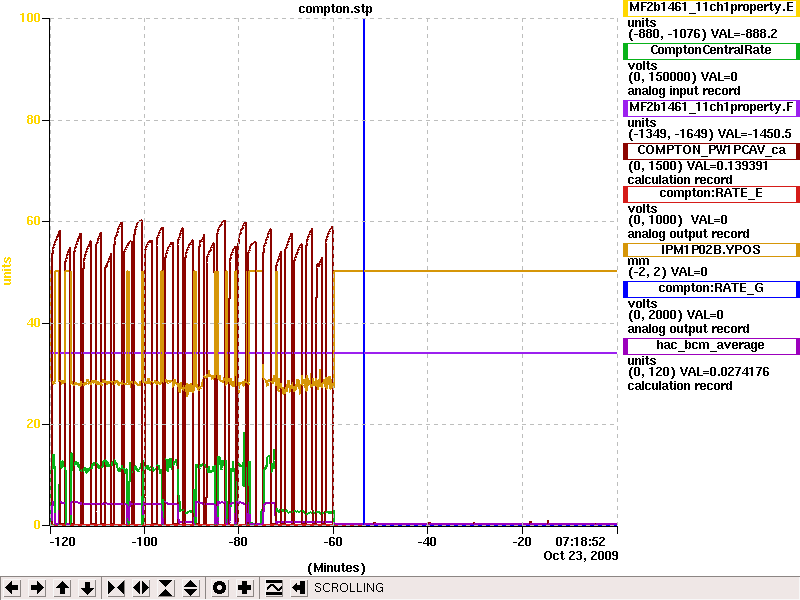Screen dimensions: 800x600
Task: Select the COMPTON_PW1PCAV_ca legend entry
Action: [711, 151]
